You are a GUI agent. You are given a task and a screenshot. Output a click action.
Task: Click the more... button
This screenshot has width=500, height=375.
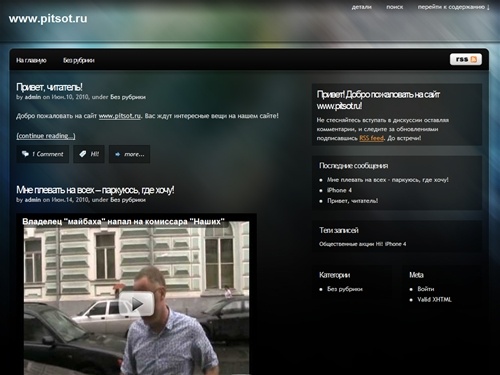[129, 154]
